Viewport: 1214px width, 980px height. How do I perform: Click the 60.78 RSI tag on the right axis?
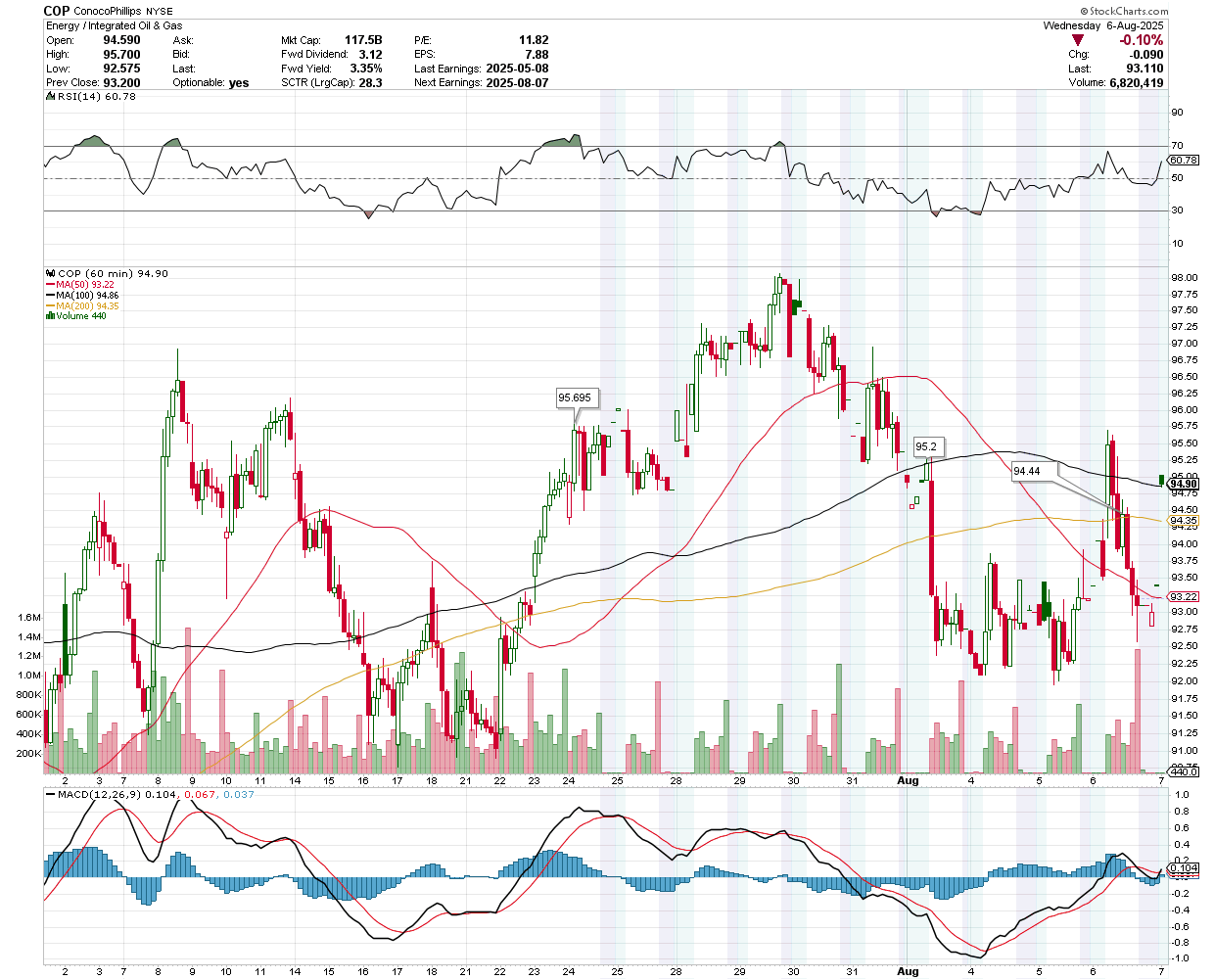coord(1184,160)
